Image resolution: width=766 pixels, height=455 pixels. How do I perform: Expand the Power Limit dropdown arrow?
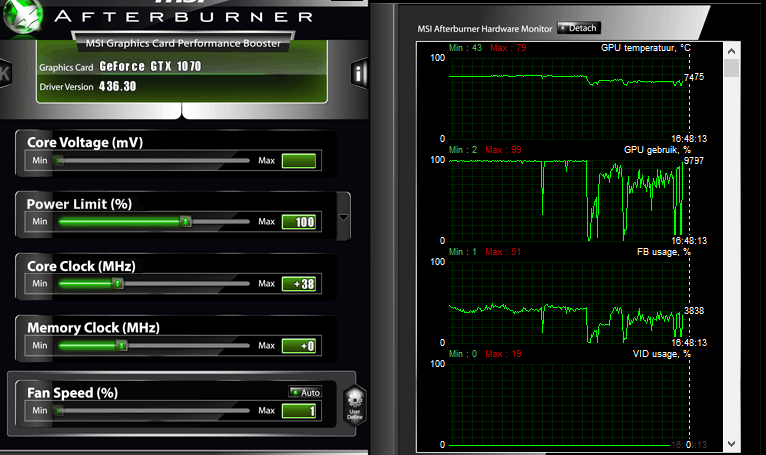(x=343, y=217)
